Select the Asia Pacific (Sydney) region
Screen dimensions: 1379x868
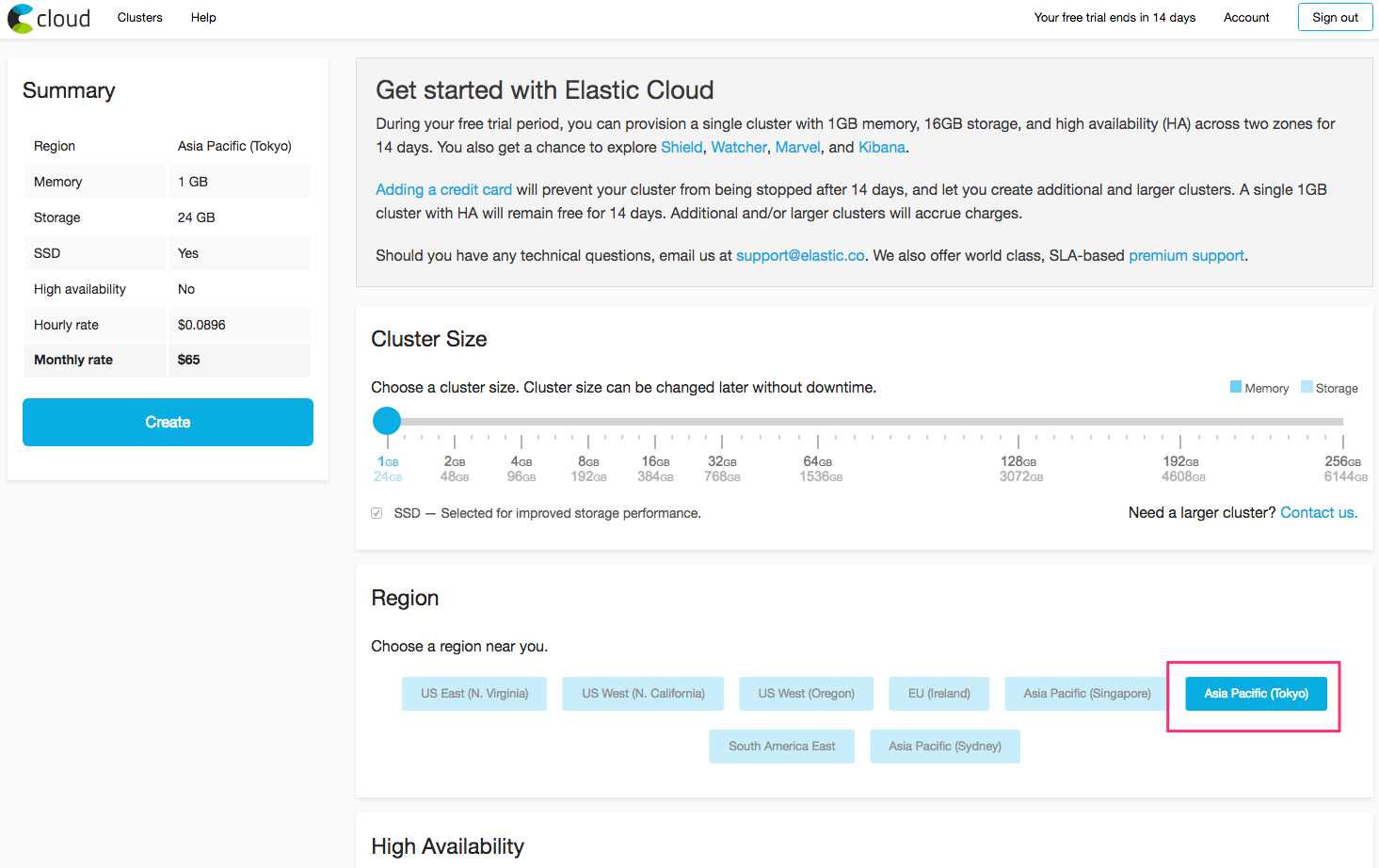(x=945, y=747)
